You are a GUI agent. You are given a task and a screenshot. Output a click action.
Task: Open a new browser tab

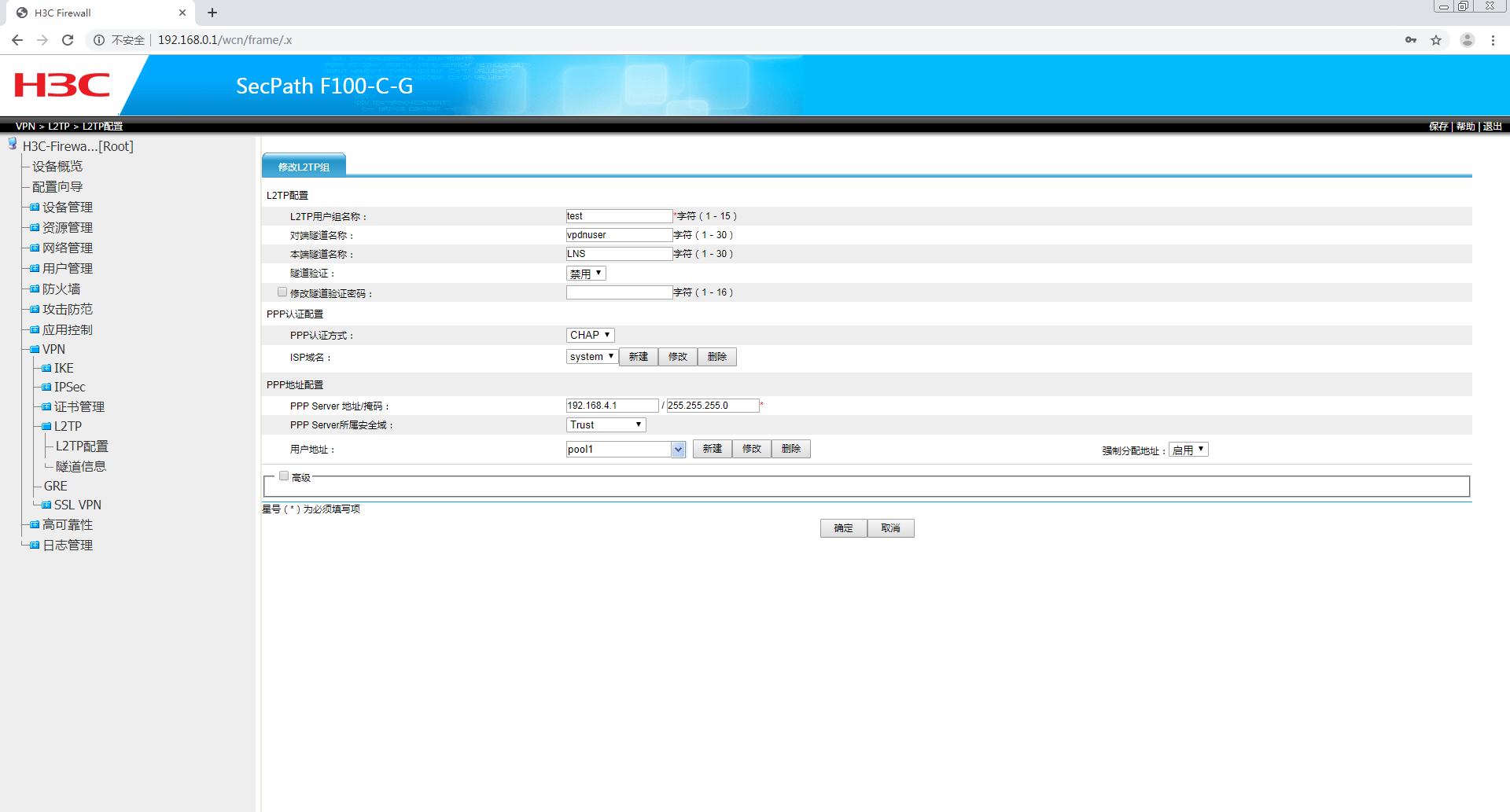tap(212, 13)
